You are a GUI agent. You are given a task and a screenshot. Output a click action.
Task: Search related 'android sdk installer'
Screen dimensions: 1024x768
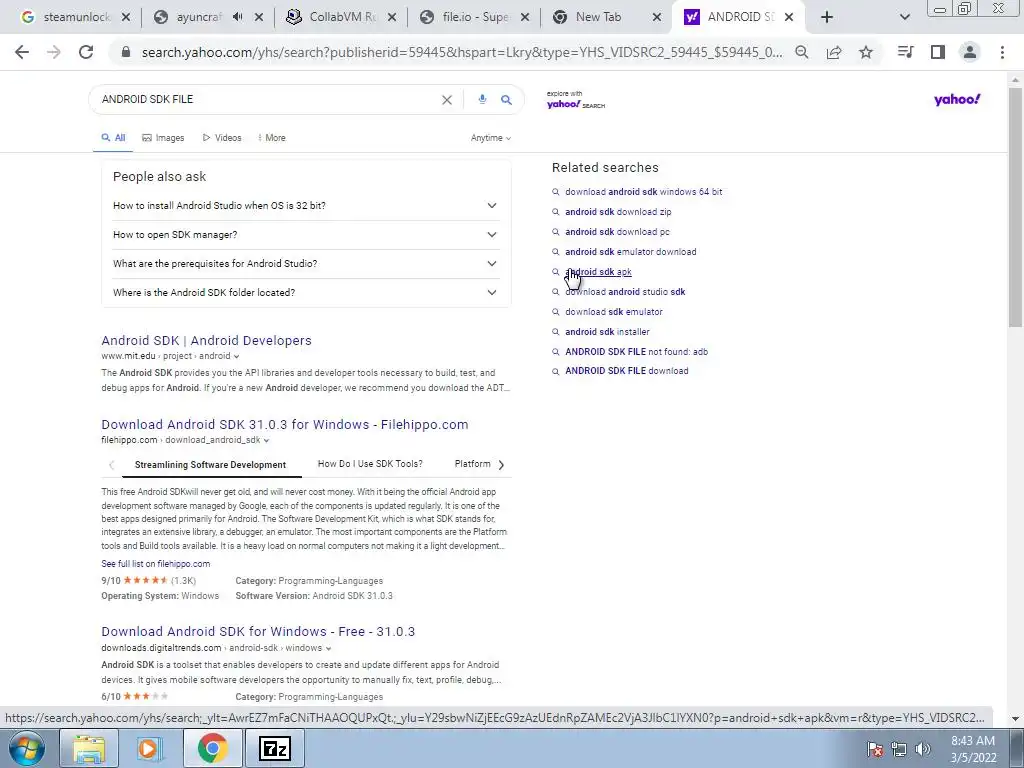(x=607, y=332)
